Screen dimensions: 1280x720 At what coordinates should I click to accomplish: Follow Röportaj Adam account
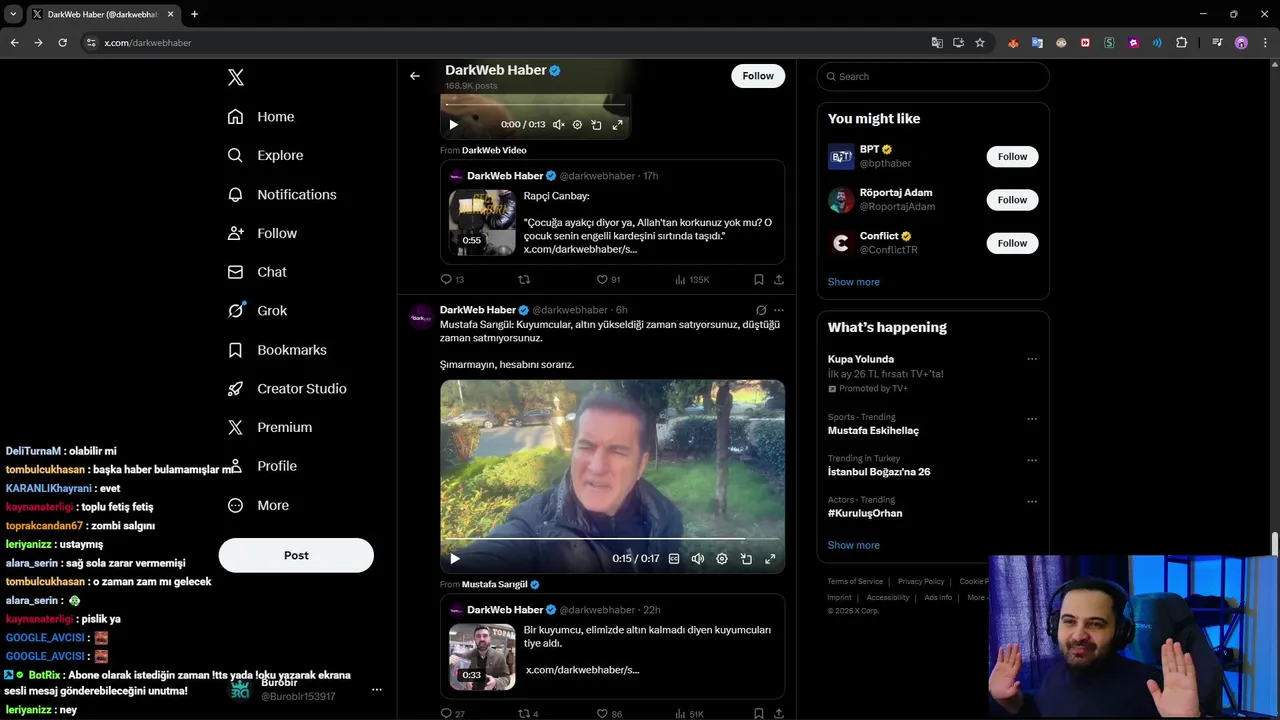[x=1012, y=200]
